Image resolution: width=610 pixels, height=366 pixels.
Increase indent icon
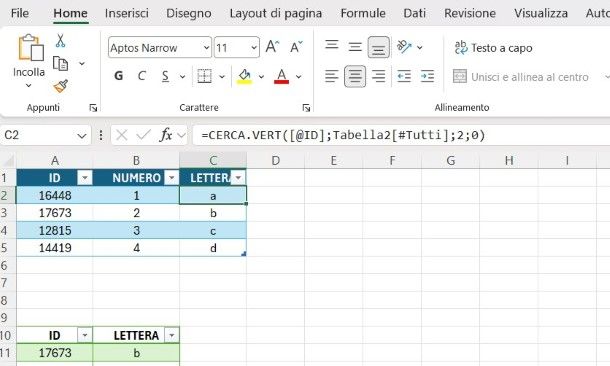427,76
